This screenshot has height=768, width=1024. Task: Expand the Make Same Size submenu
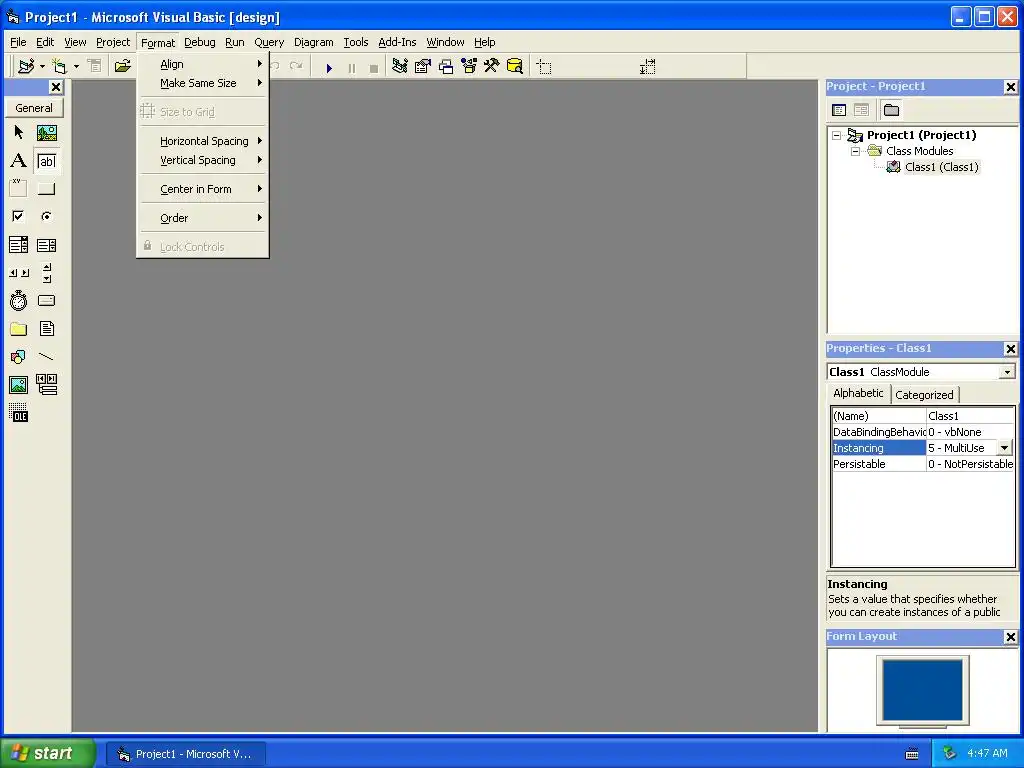pos(203,83)
